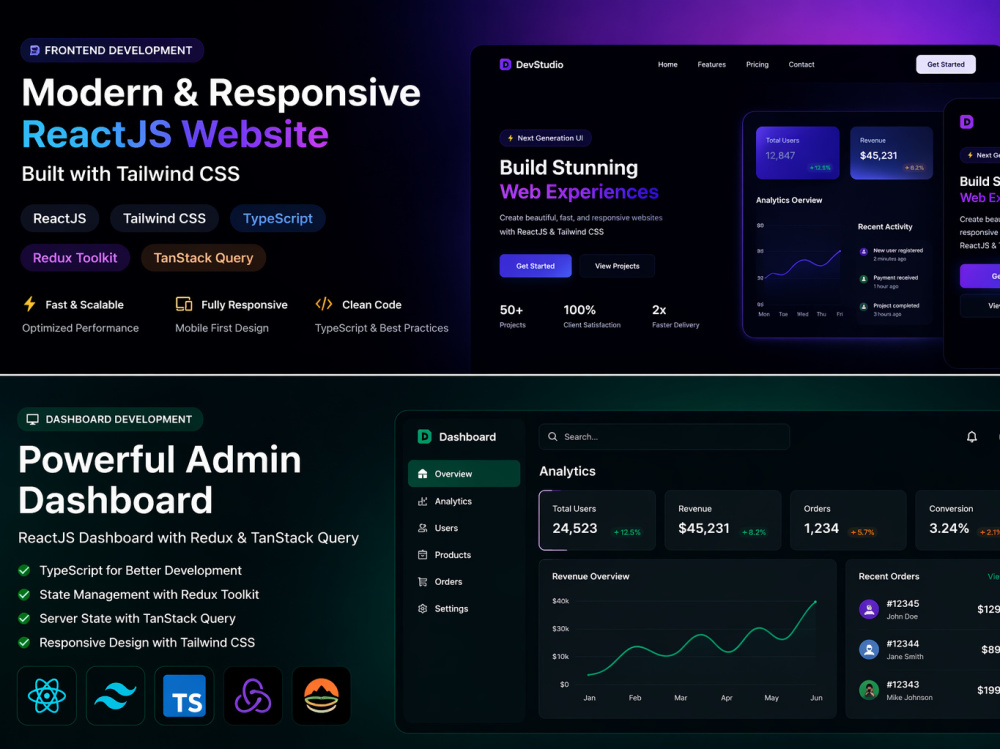The width and height of the screenshot is (1000, 749).
Task: Click the monitor icon in Dashboard Development badge
Action: pyautogui.click(x=33, y=419)
